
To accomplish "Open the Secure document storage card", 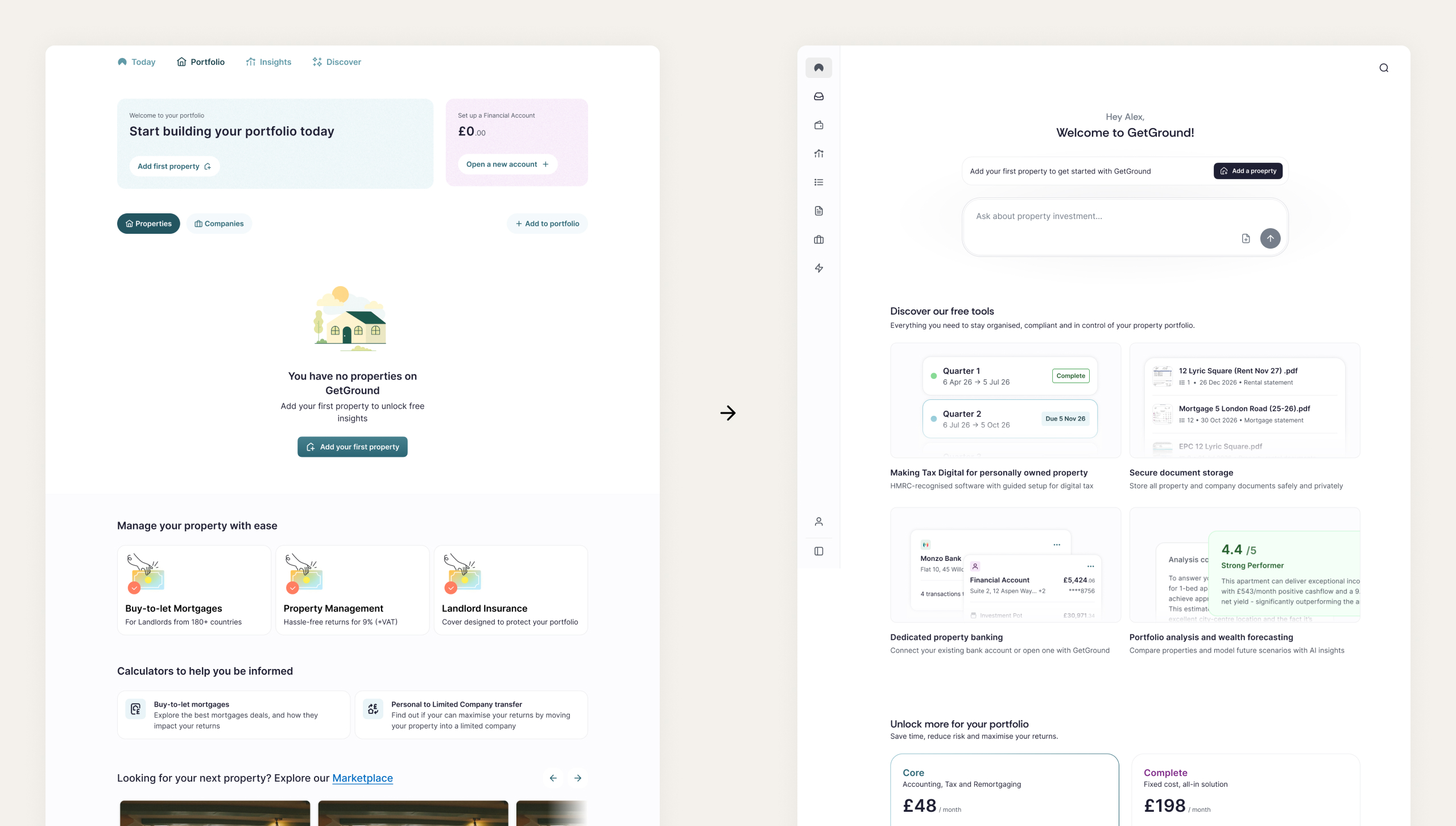I will [1244, 417].
